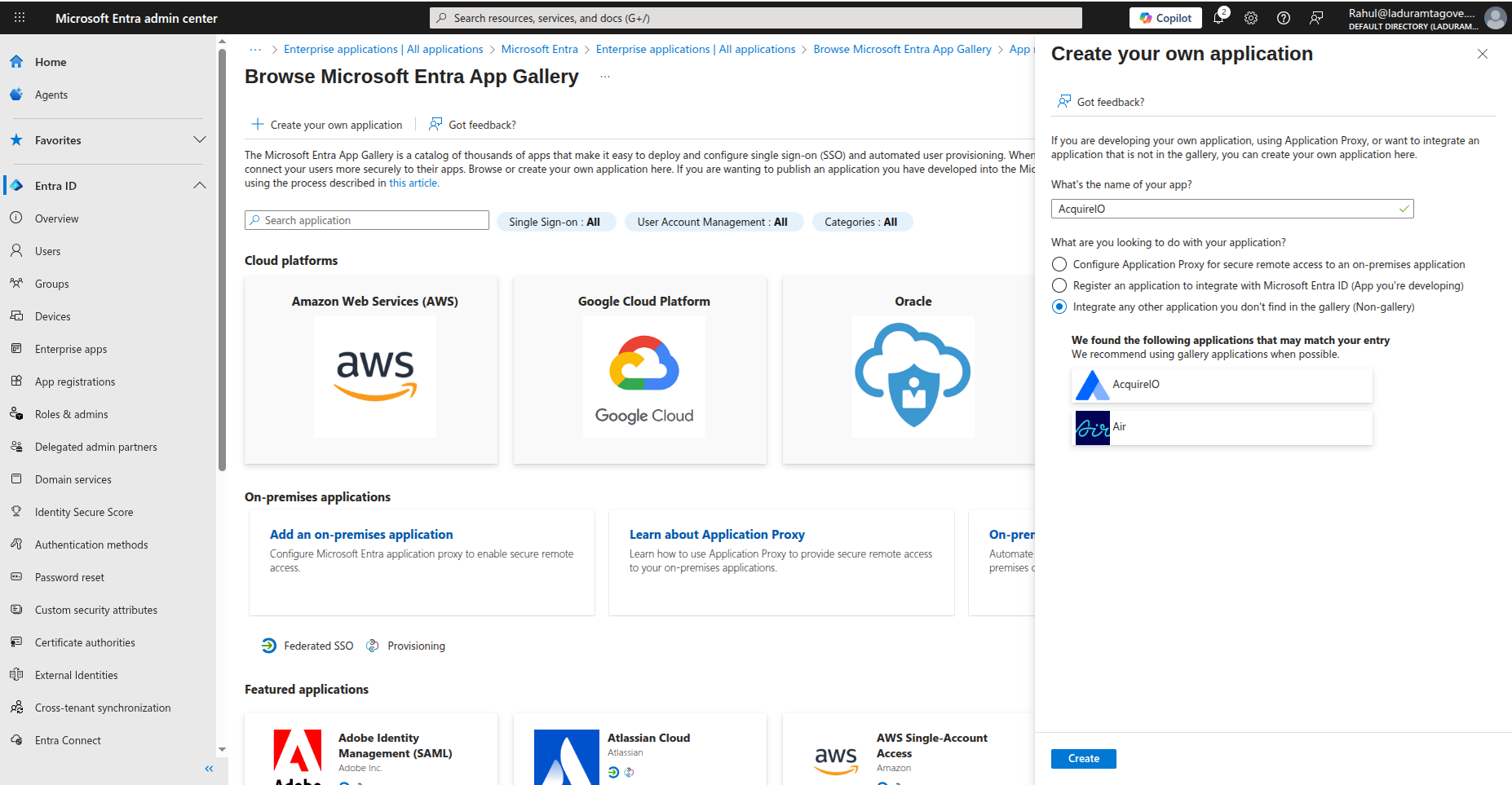Open Enterprise apps in the sidebar
The width and height of the screenshot is (1512, 785).
click(71, 349)
